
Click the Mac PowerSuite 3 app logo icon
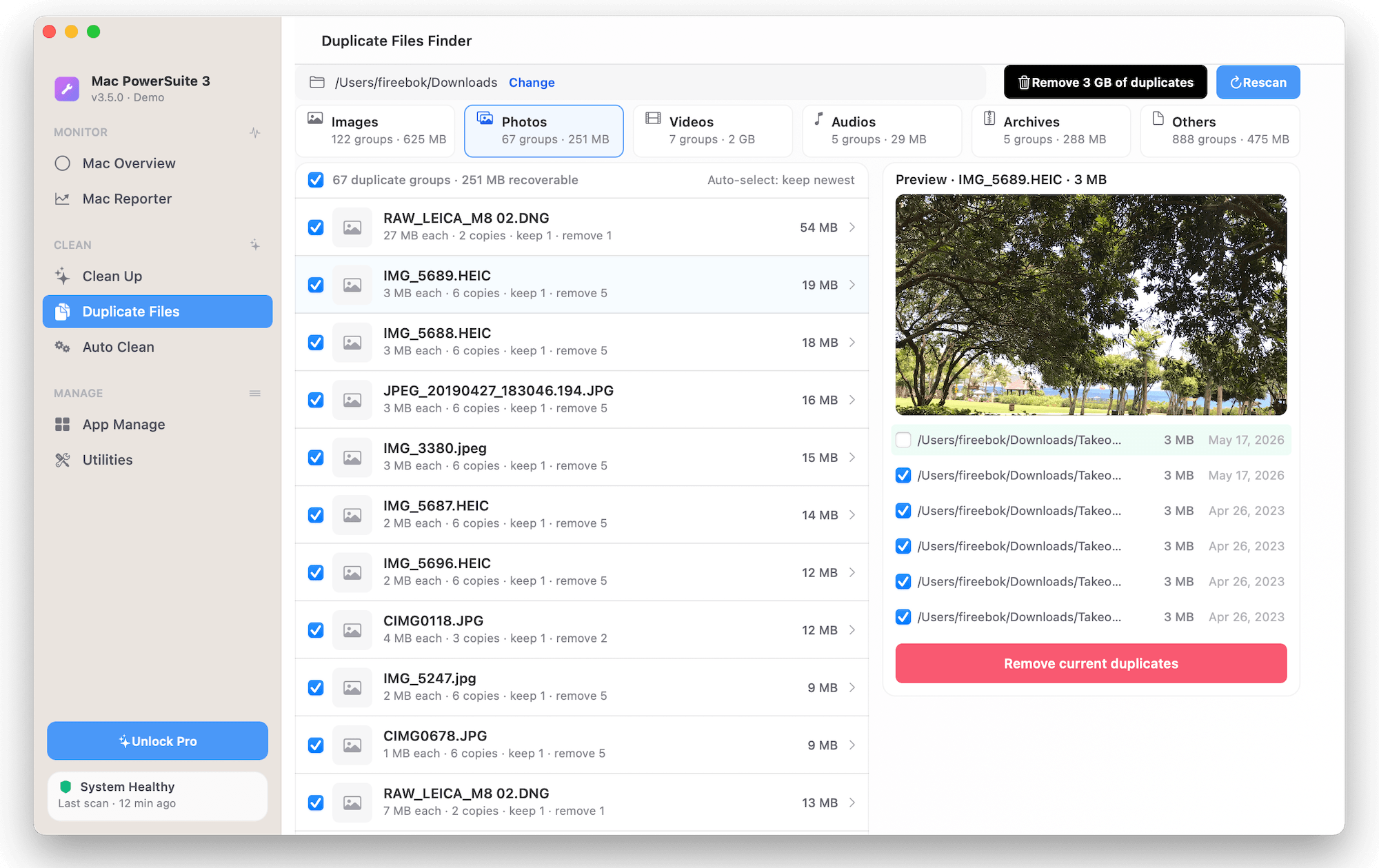[67, 89]
